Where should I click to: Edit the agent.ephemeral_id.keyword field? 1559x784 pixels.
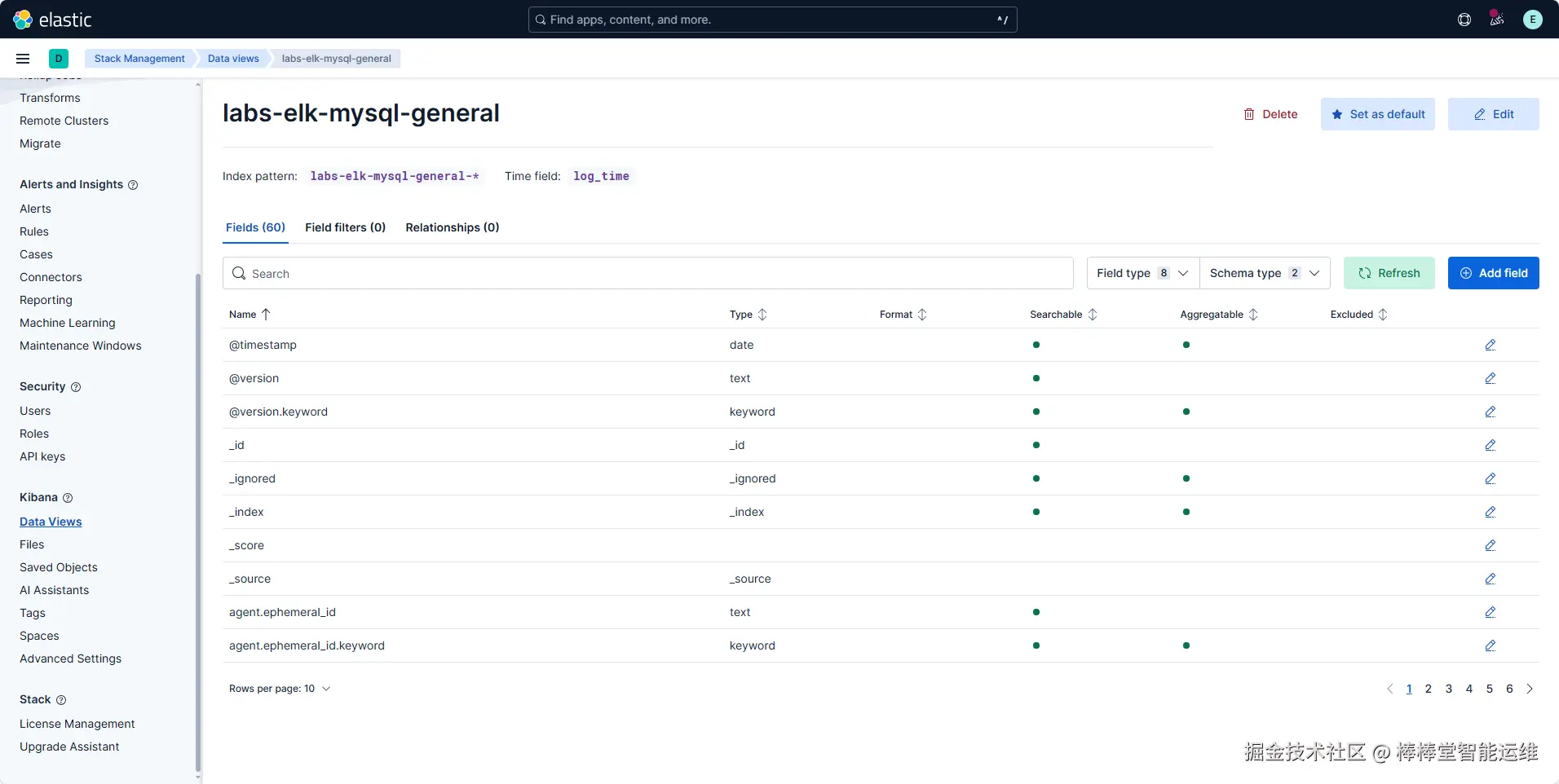pyautogui.click(x=1491, y=645)
